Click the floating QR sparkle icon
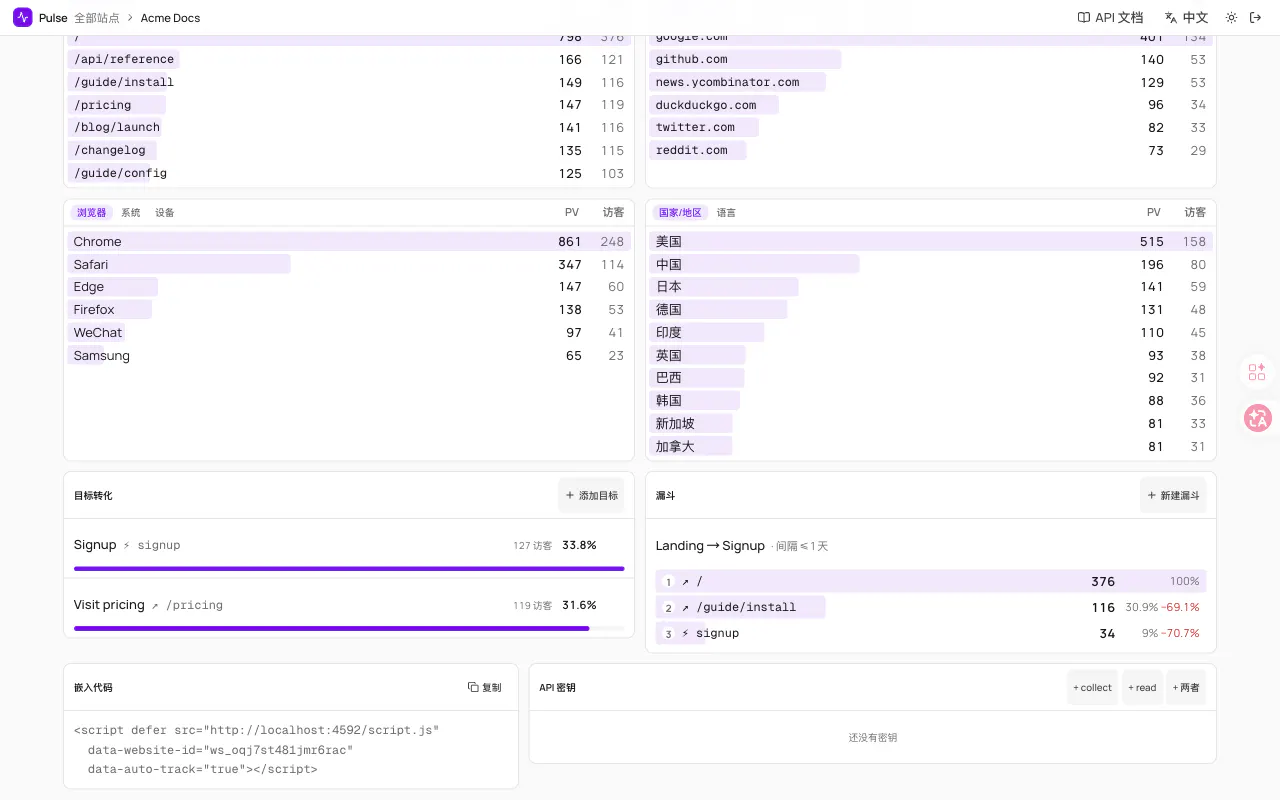 [1257, 372]
